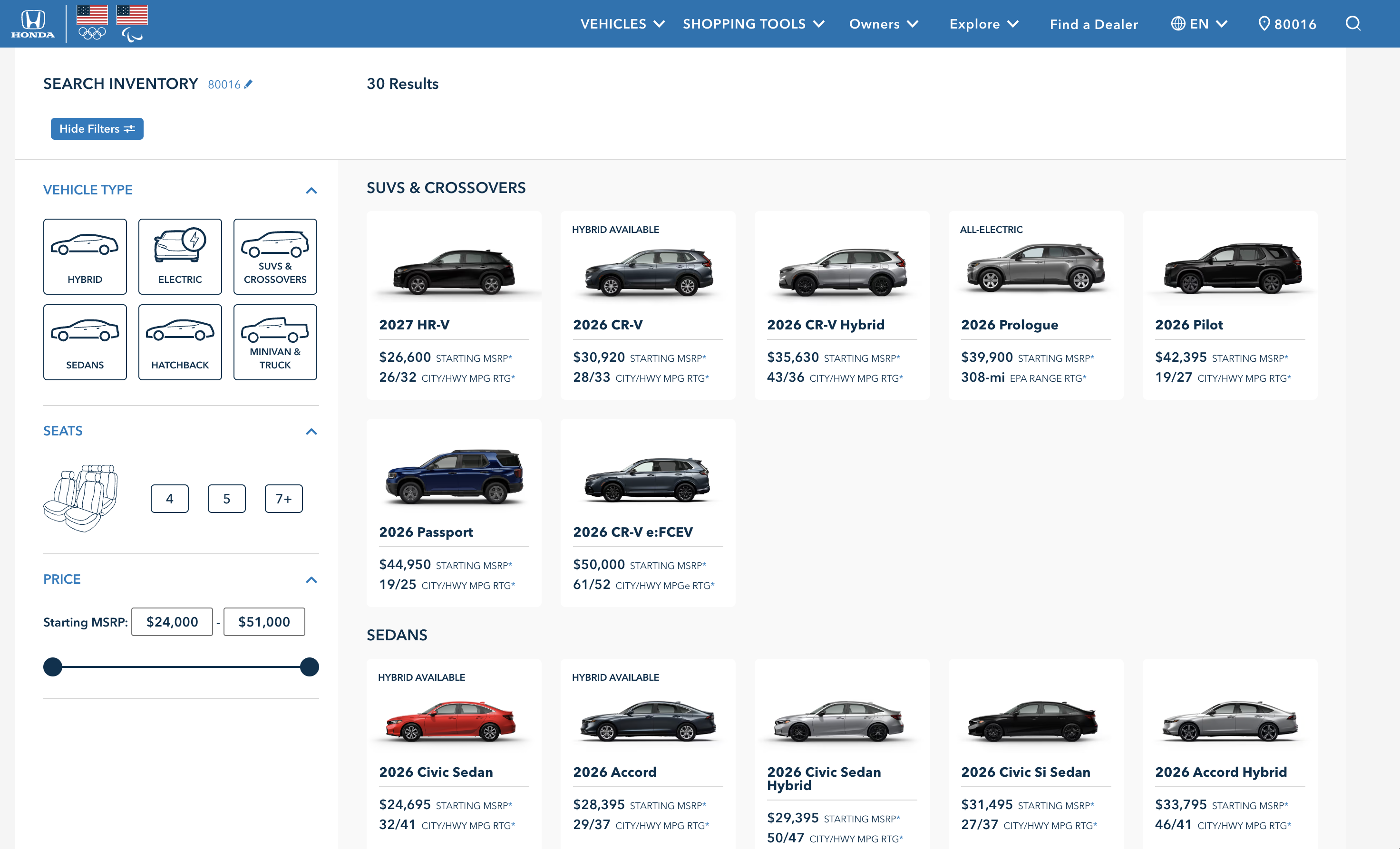Toggle the Electric vehicle type filter
Screen dimensions: 1400x849
click(x=180, y=257)
